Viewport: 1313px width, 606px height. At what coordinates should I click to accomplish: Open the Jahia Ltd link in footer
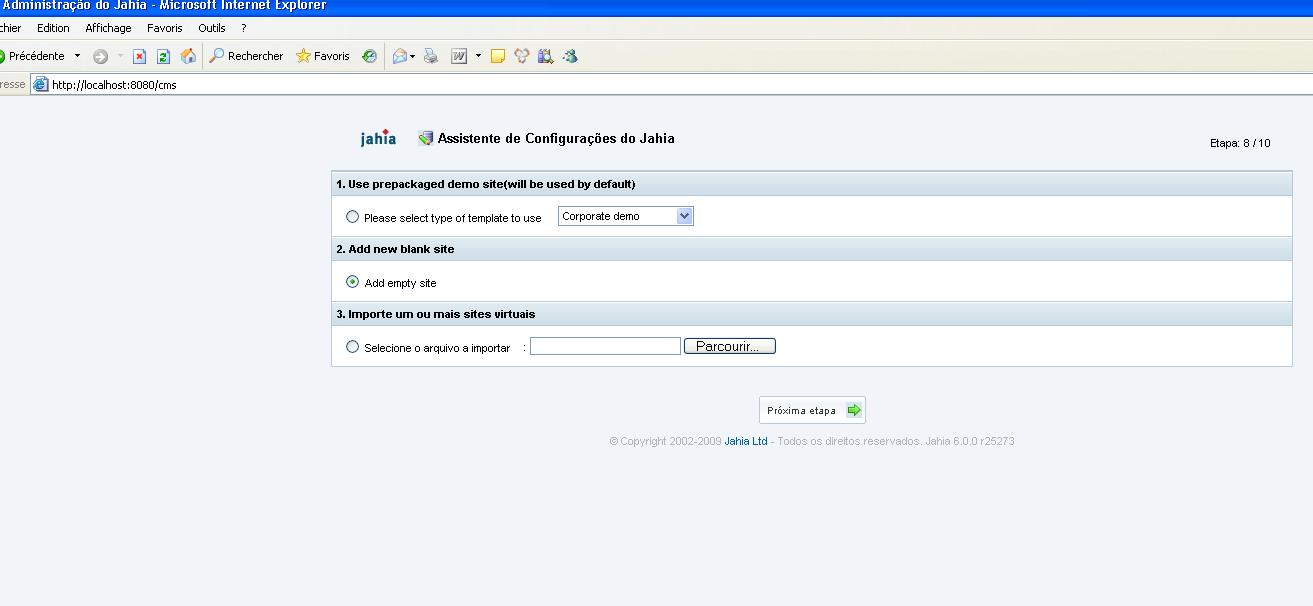[746, 441]
